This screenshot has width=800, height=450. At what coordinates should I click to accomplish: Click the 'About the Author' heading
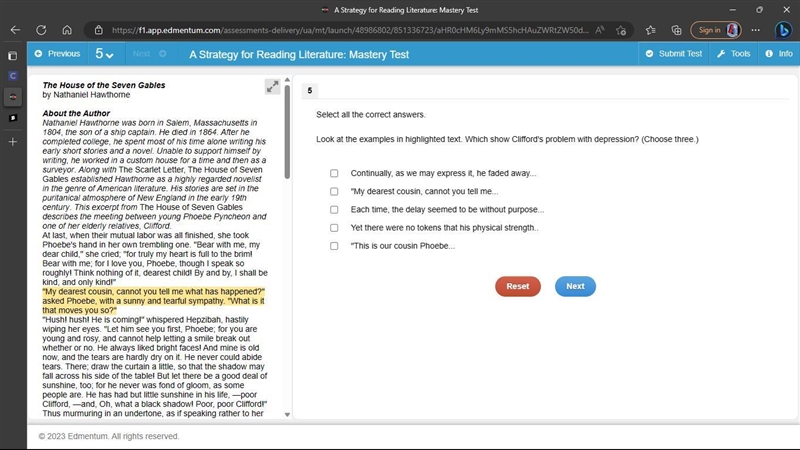[x=76, y=113]
